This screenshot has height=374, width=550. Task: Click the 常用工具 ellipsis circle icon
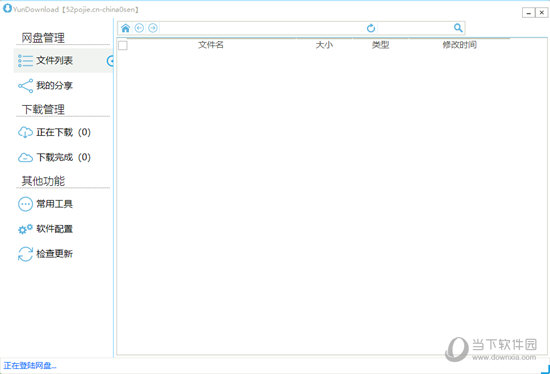(x=25, y=204)
